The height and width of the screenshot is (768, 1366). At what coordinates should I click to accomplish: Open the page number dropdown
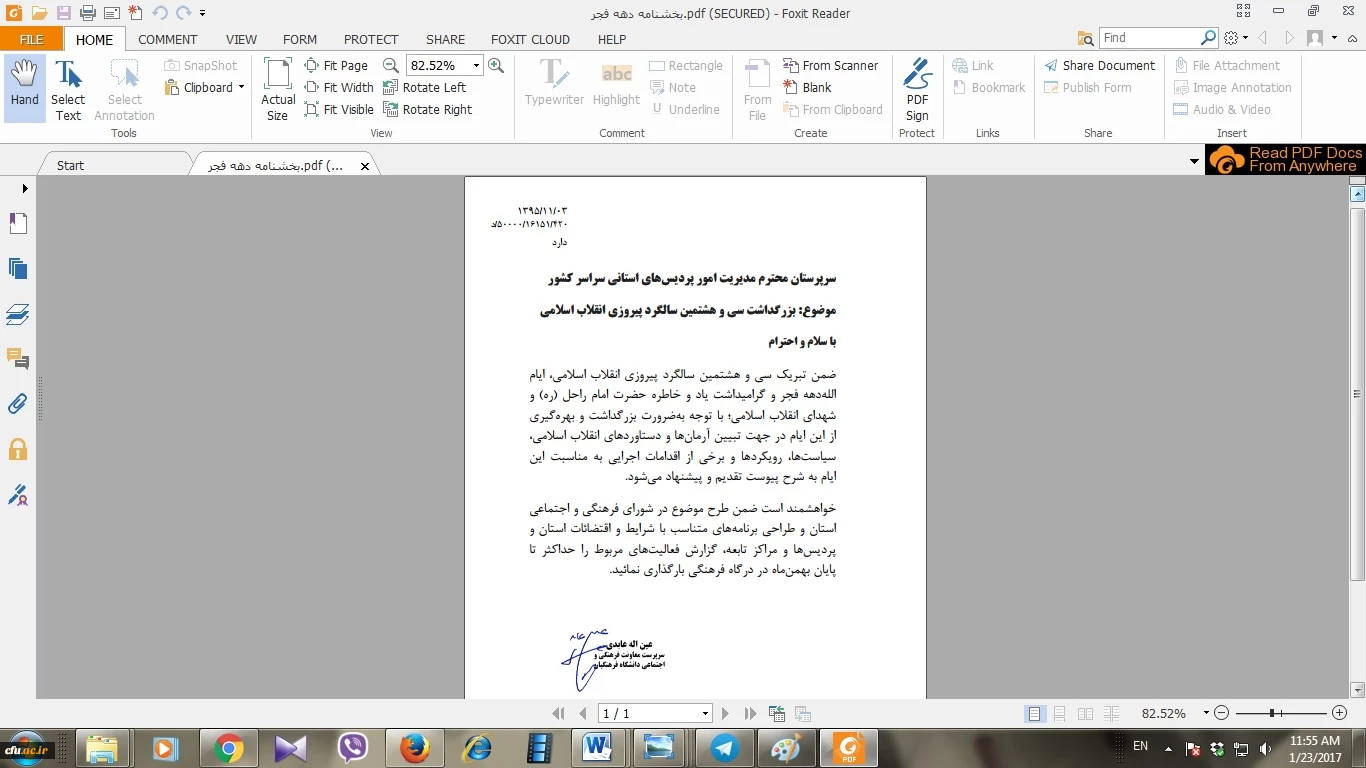click(705, 714)
